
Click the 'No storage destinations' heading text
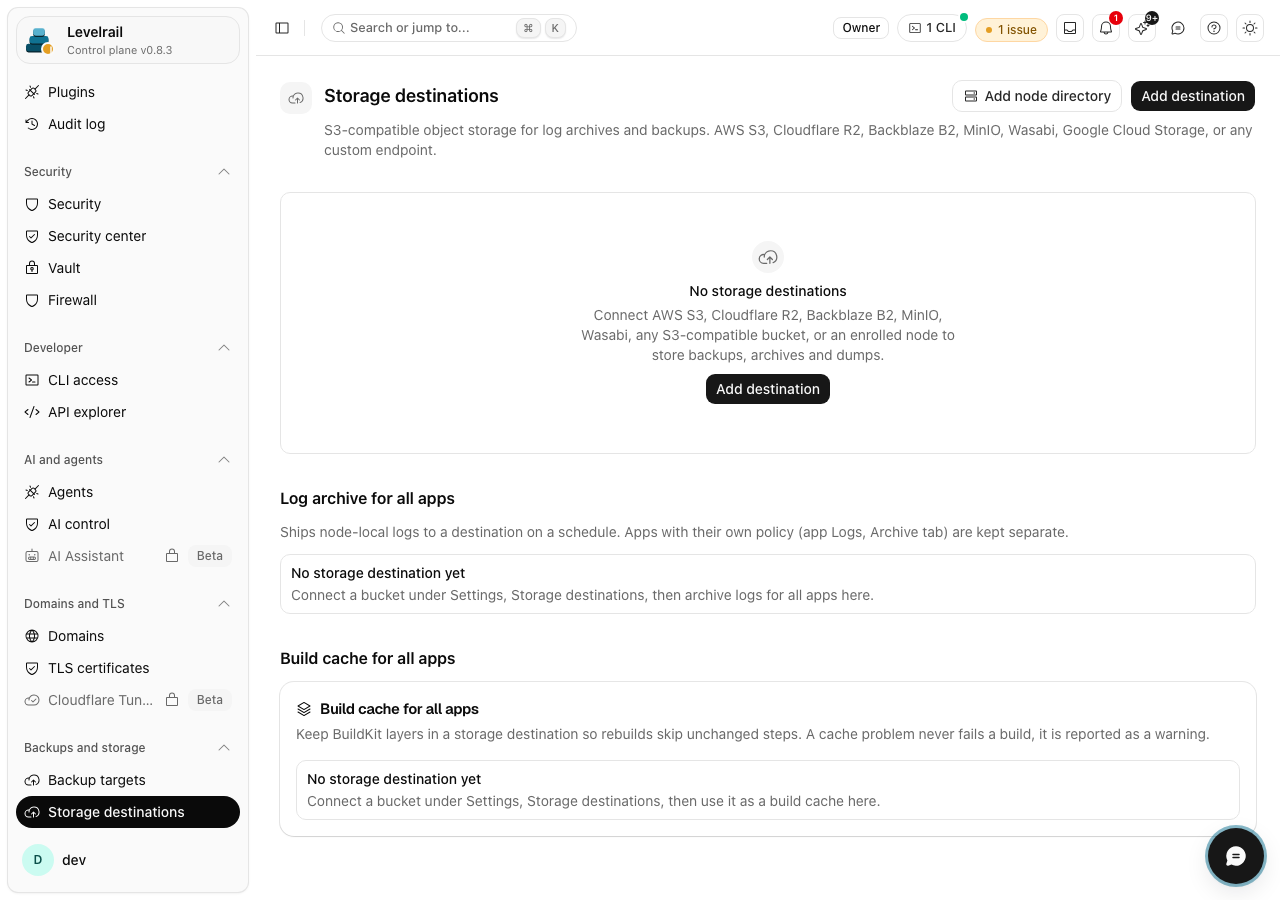point(768,291)
